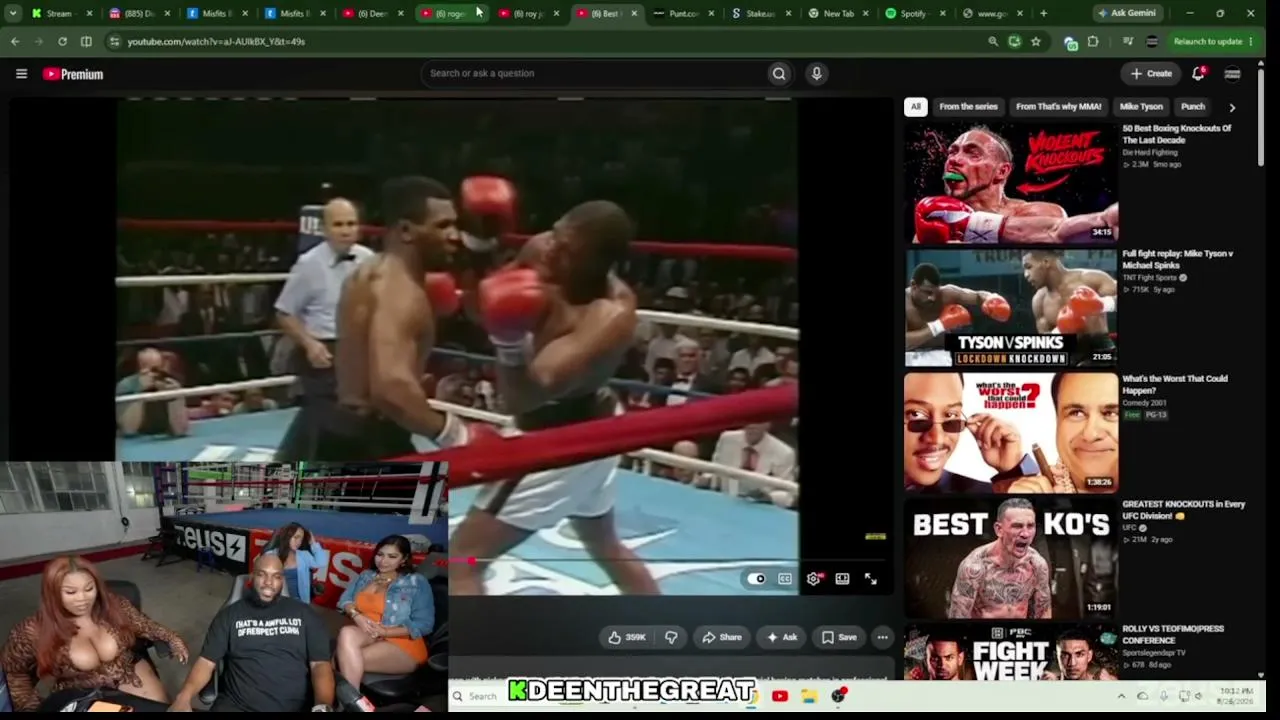Open the Fight Week press conference thumbnail

pyautogui.click(x=1011, y=652)
